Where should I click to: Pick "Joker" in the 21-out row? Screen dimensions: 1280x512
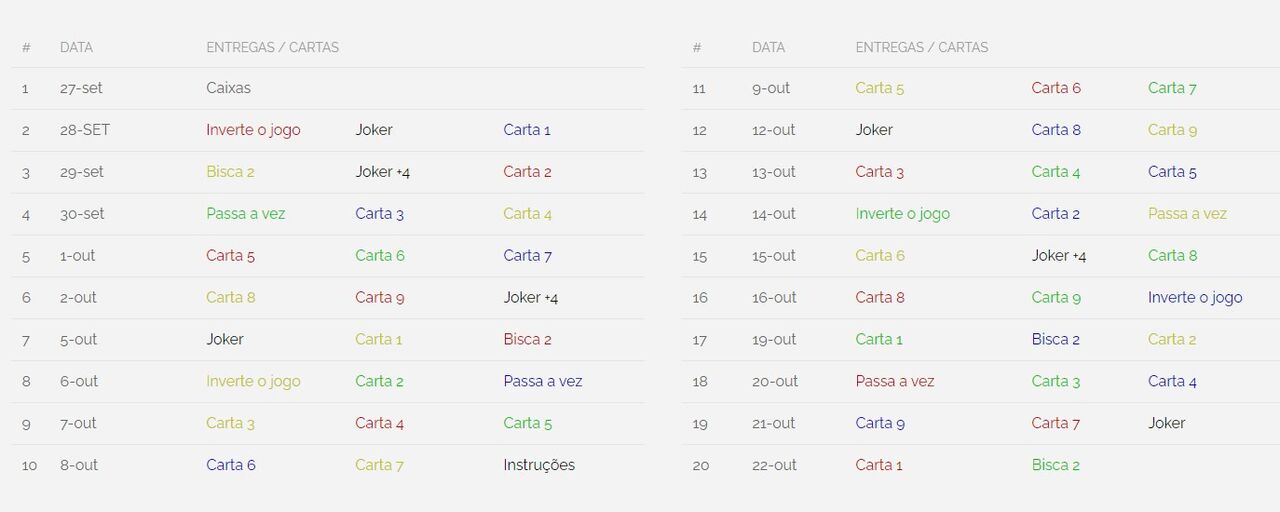(1166, 424)
